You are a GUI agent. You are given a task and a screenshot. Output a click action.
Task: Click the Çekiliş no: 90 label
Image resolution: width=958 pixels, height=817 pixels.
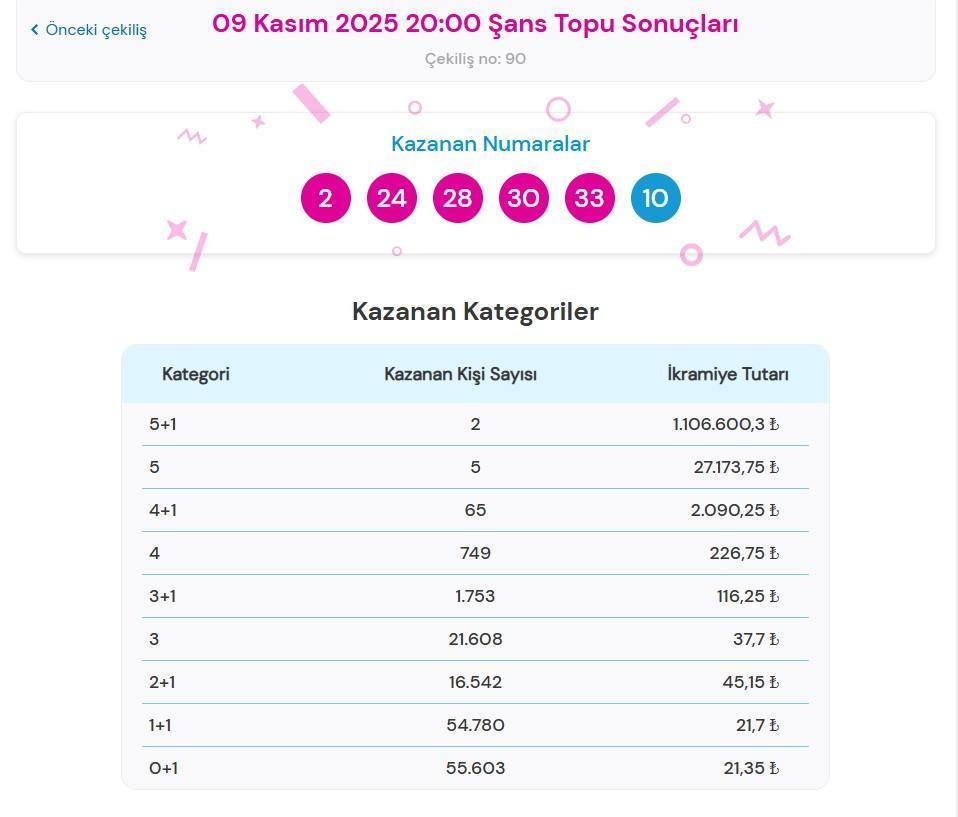tap(474, 59)
